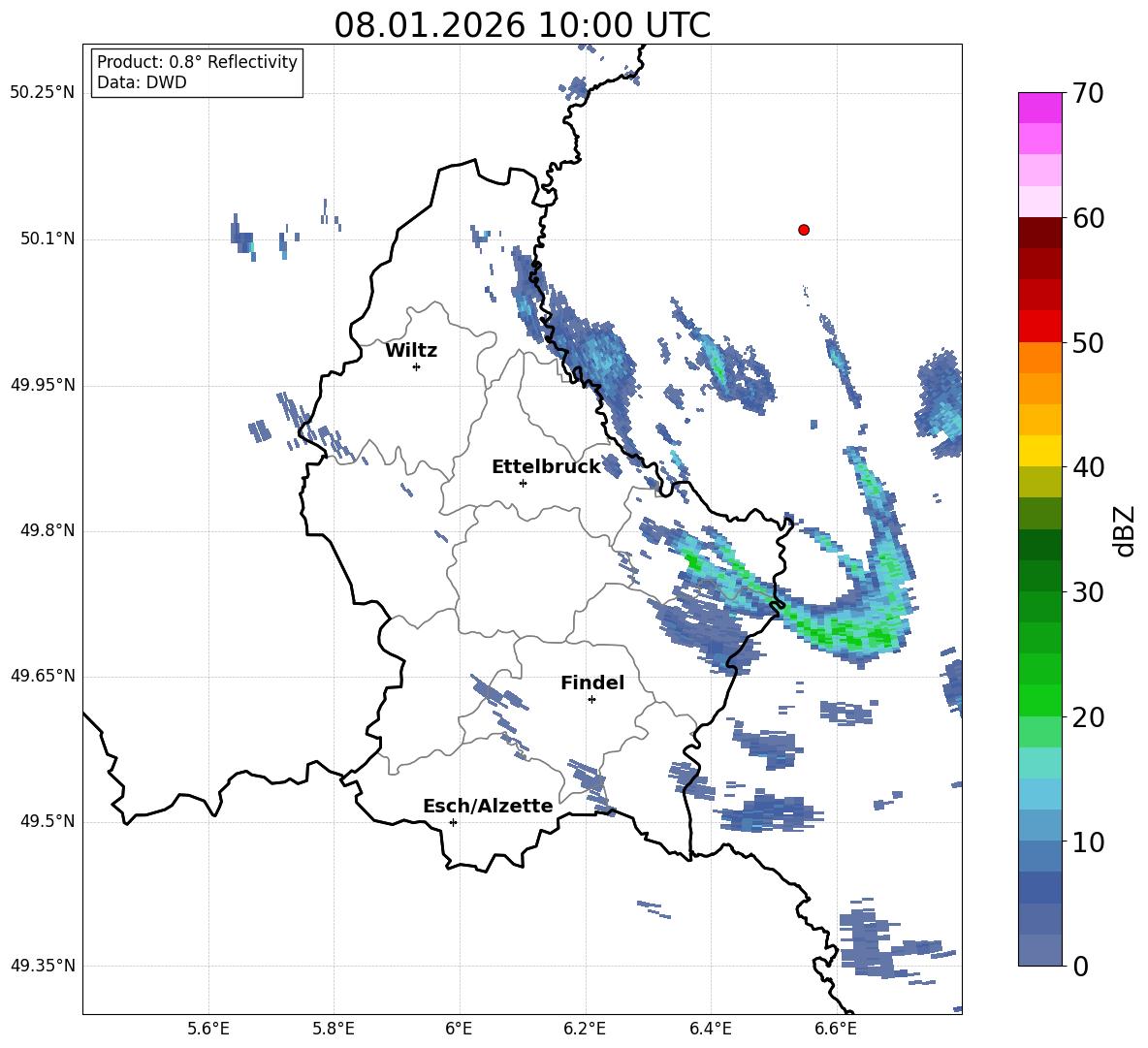Image resolution: width=1148 pixels, height=1048 pixels.
Task: Click the Wiltz label
Action: (x=411, y=351)
